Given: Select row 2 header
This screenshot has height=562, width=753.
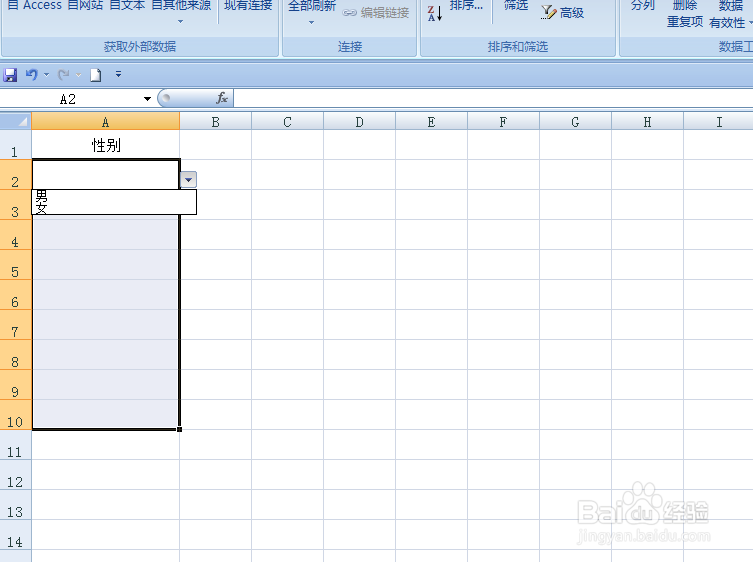Looking at the screenshot, I should [x=15, y=175].
